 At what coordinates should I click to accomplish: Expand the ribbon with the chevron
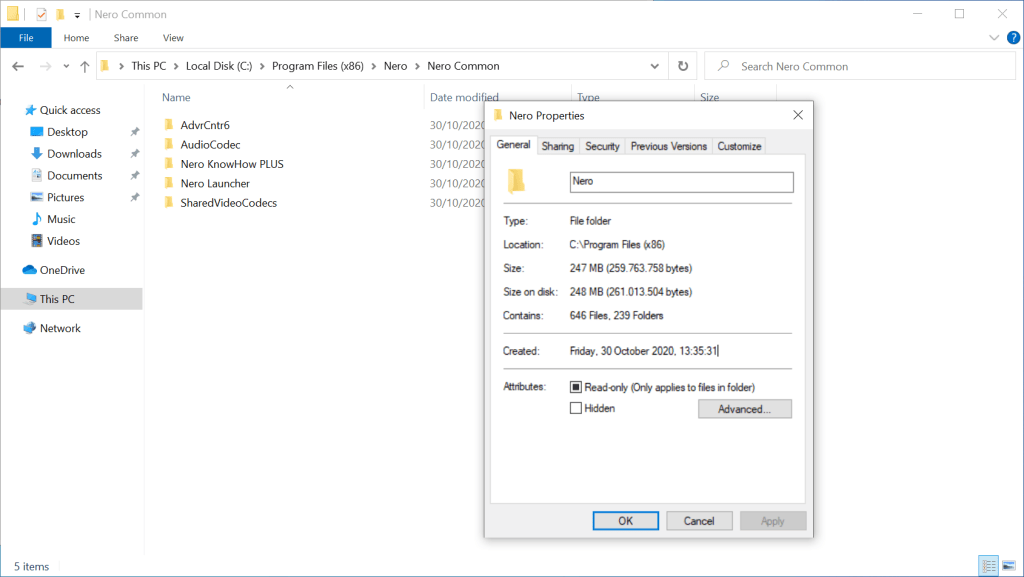[x=994, y=38]
